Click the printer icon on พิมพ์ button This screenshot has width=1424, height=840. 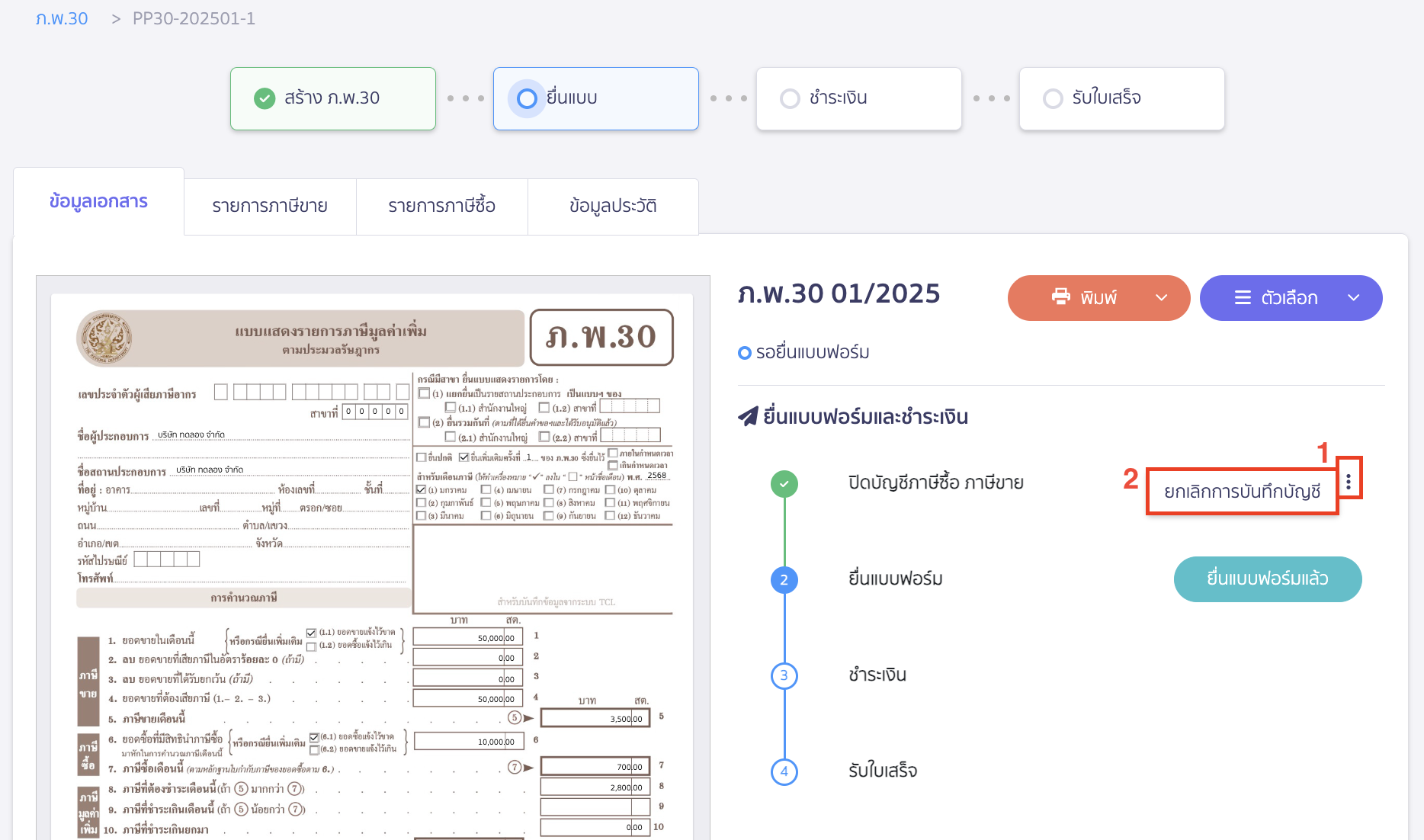click(x=1060, y=297)
